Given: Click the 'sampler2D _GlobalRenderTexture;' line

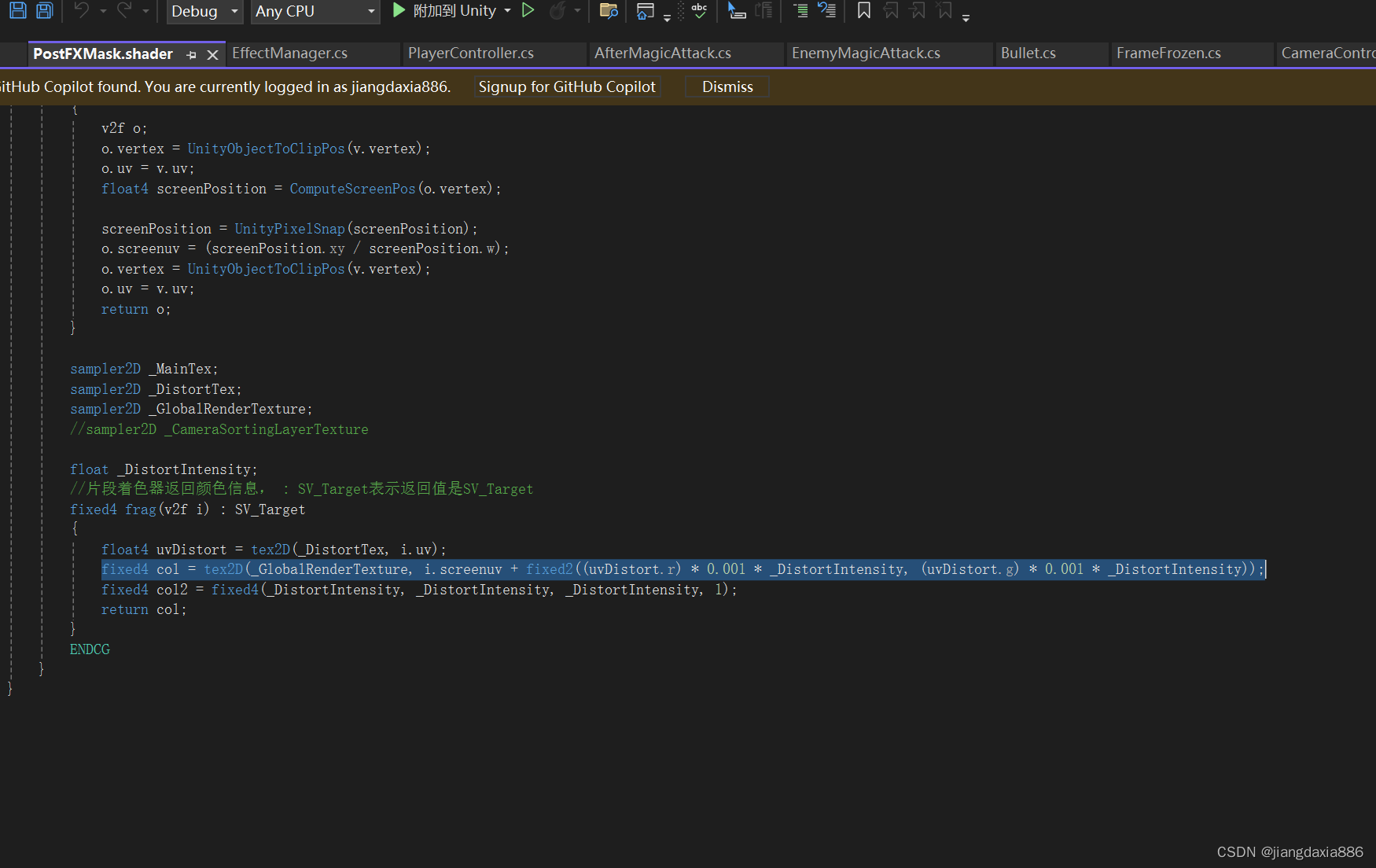Looking at the screenshot, I should (191, 409).
